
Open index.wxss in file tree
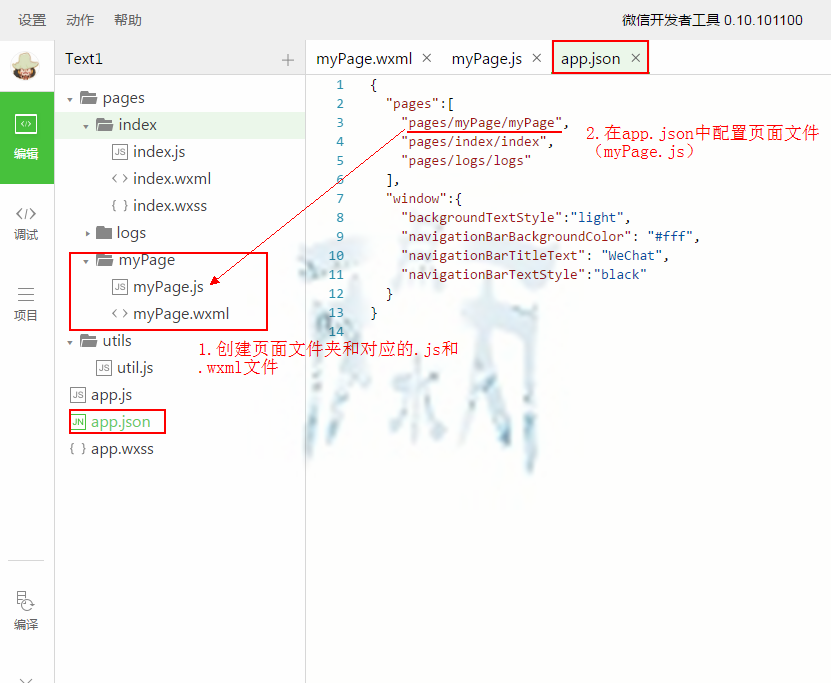coord(169,206)
